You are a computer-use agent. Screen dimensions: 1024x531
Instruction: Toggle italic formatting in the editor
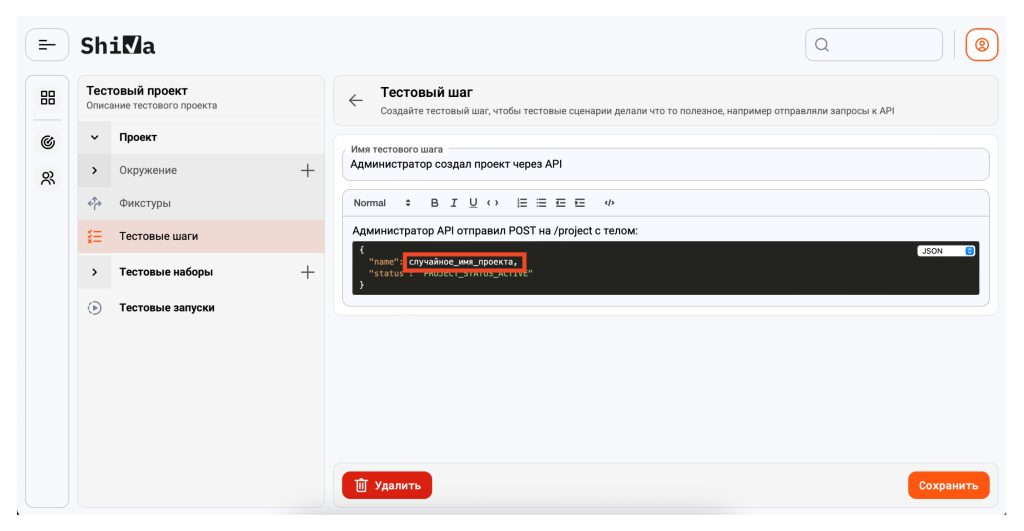(x=454, y=203)
